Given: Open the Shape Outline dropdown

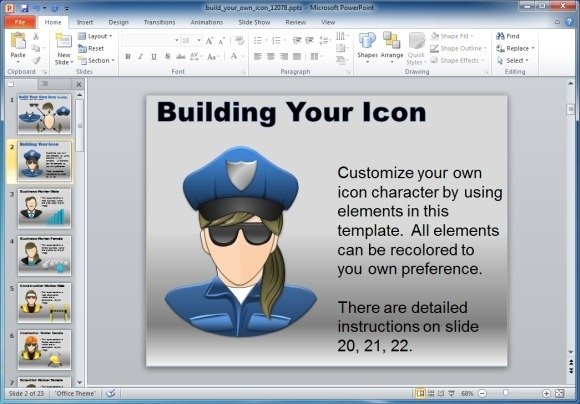Looking at the screenshot, I should (x=459, y=48).
